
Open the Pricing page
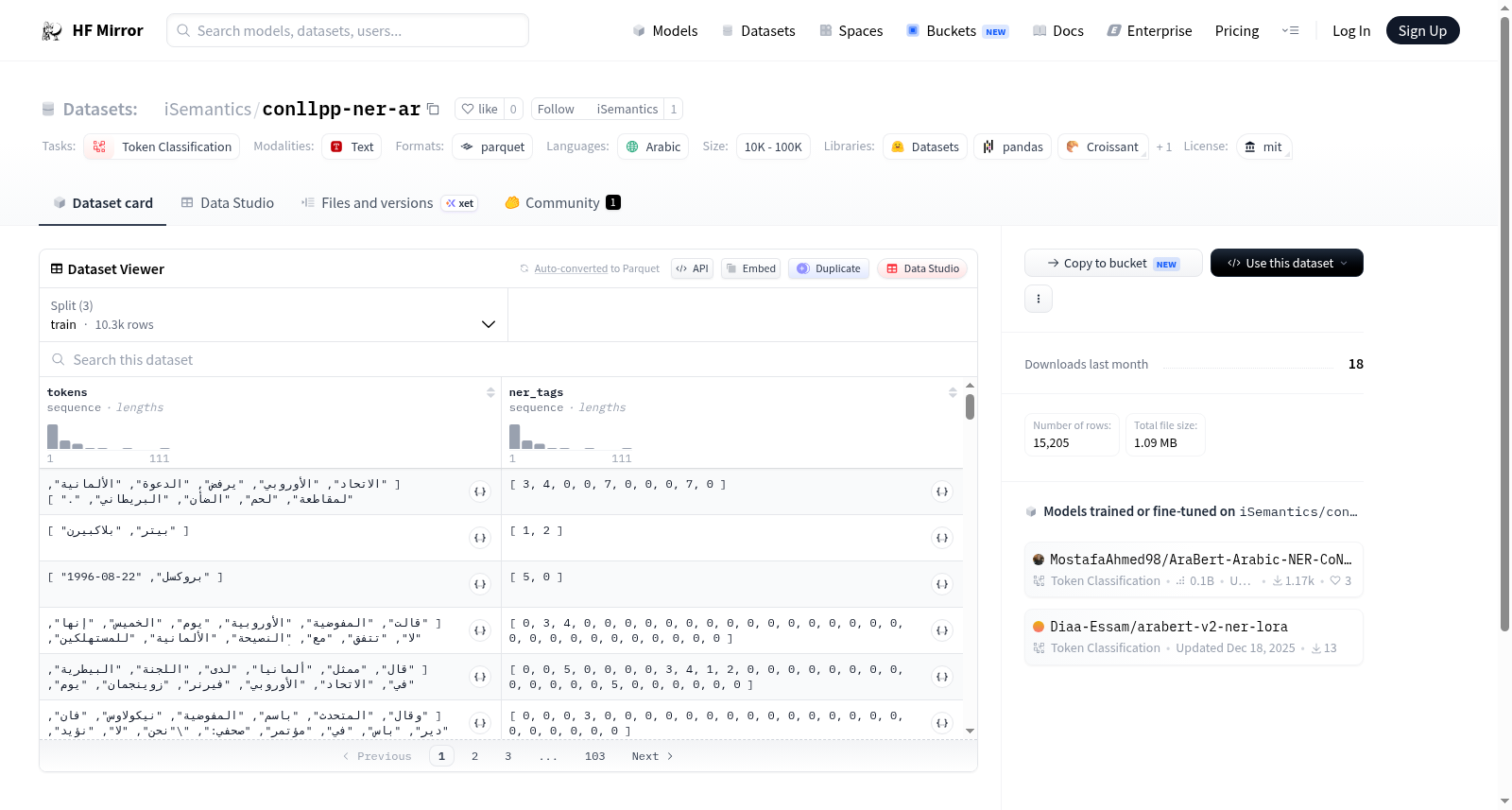pyautogui.click(x=1237, y=31)
